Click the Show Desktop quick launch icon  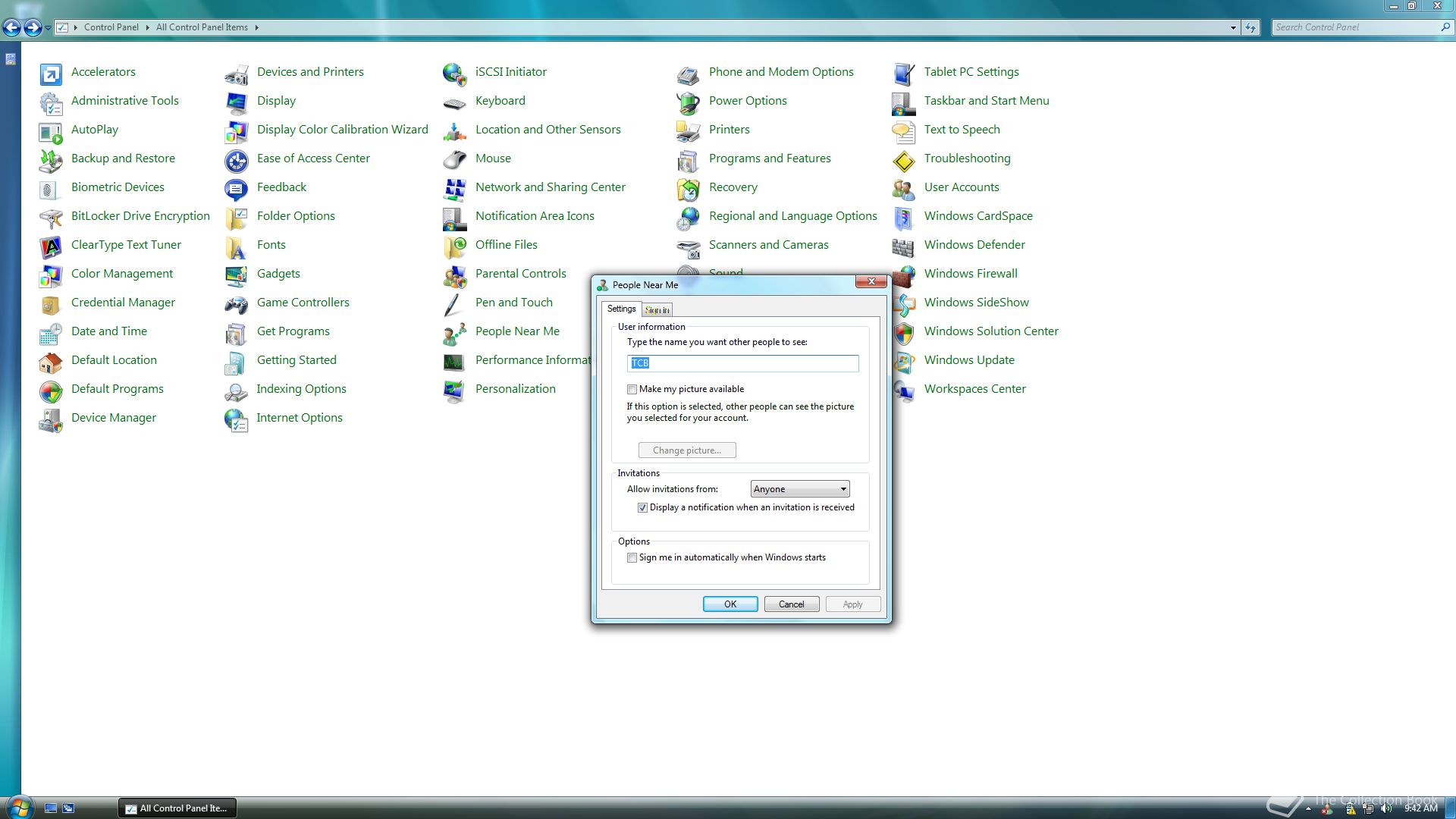[x=51, y=808]
